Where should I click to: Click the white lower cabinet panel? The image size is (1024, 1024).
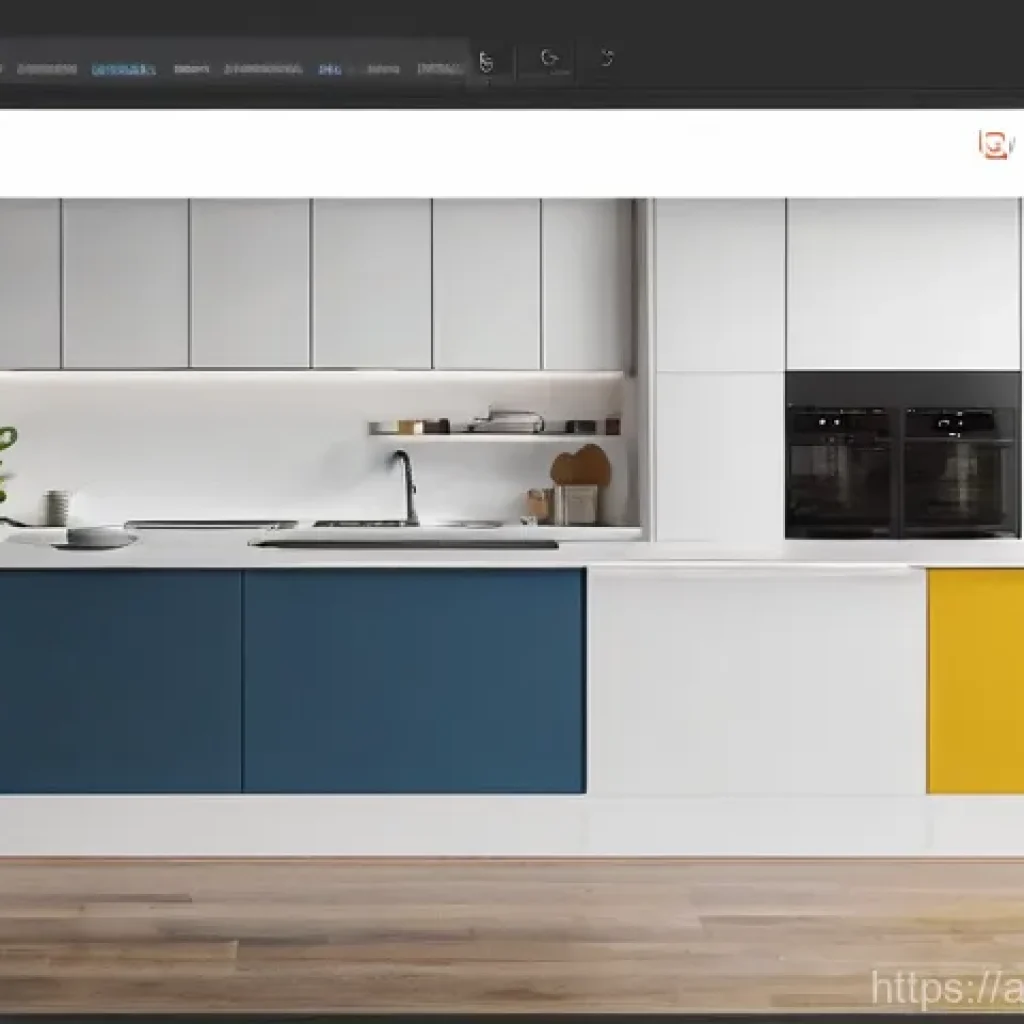[x=755, y=680]
